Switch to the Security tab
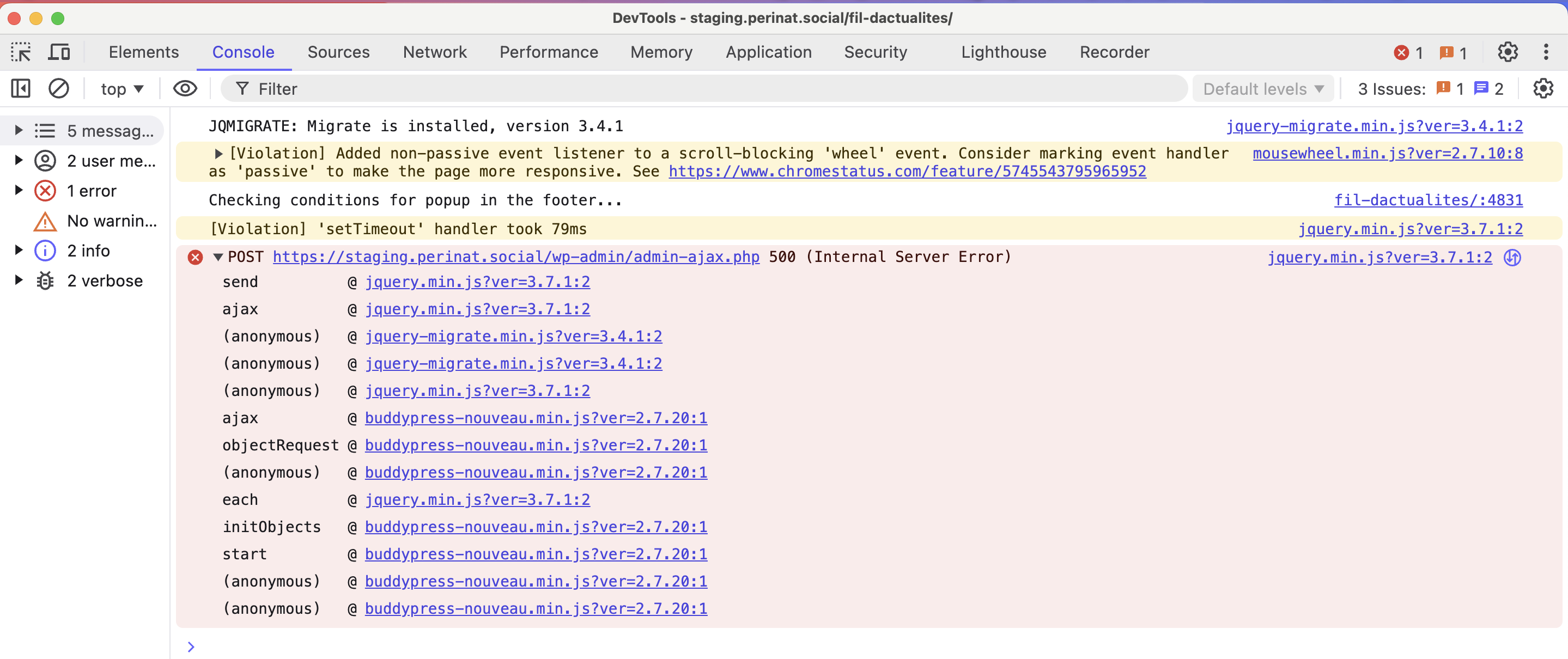Image resolution: width=1568 pixels, height=659 pixels. click(x=876, y=52)
